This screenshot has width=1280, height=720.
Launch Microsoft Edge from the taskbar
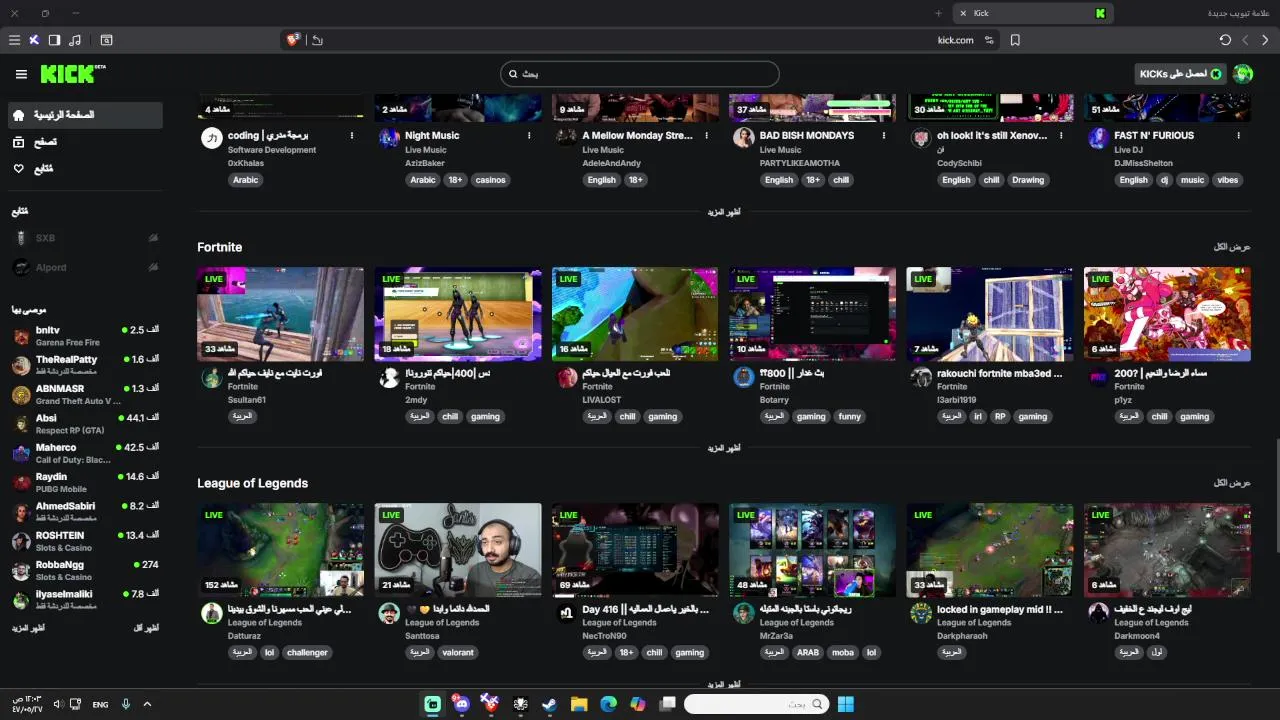click(608, 704)
